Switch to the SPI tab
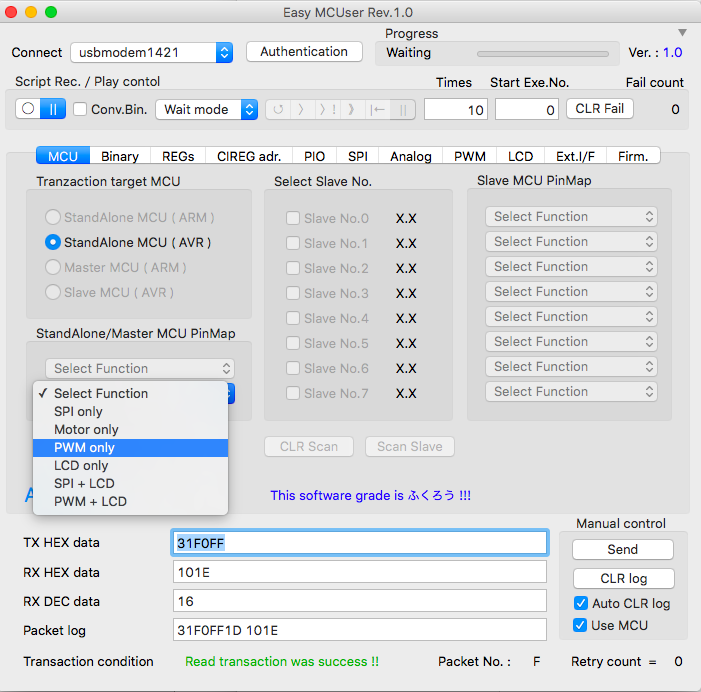 [358, 156]
